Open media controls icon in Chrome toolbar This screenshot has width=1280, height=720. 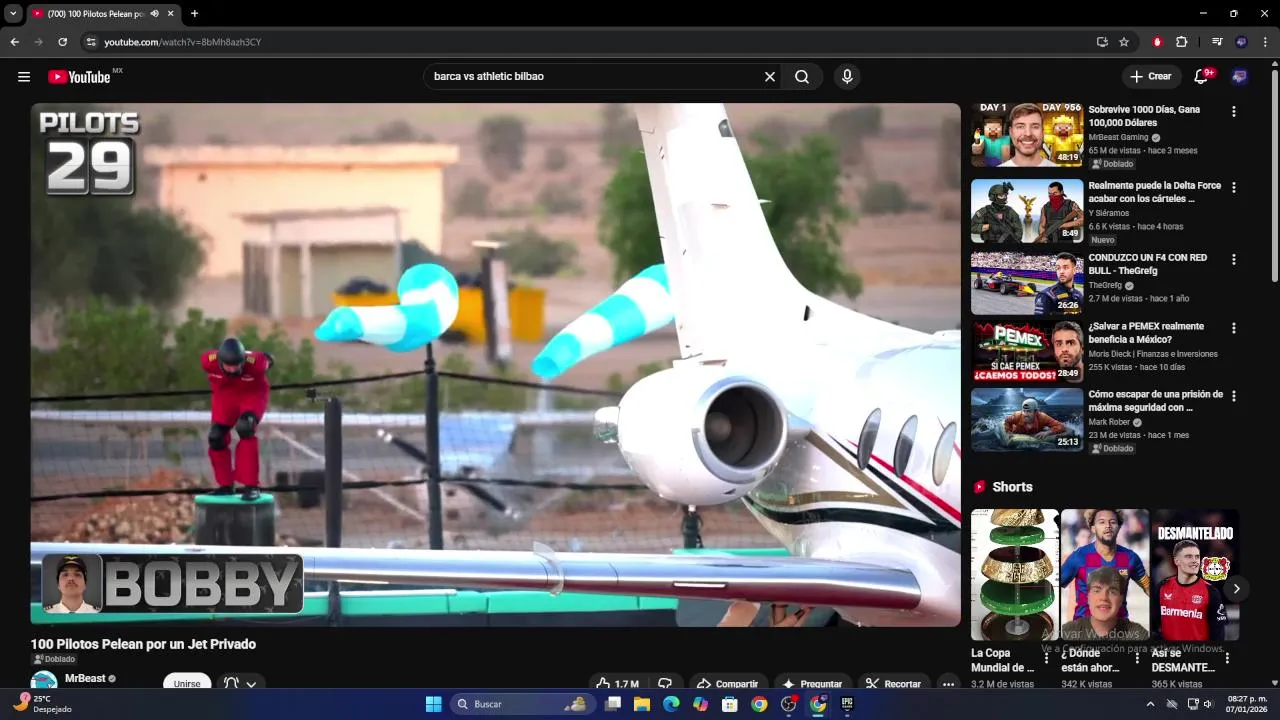[1217, 42]
